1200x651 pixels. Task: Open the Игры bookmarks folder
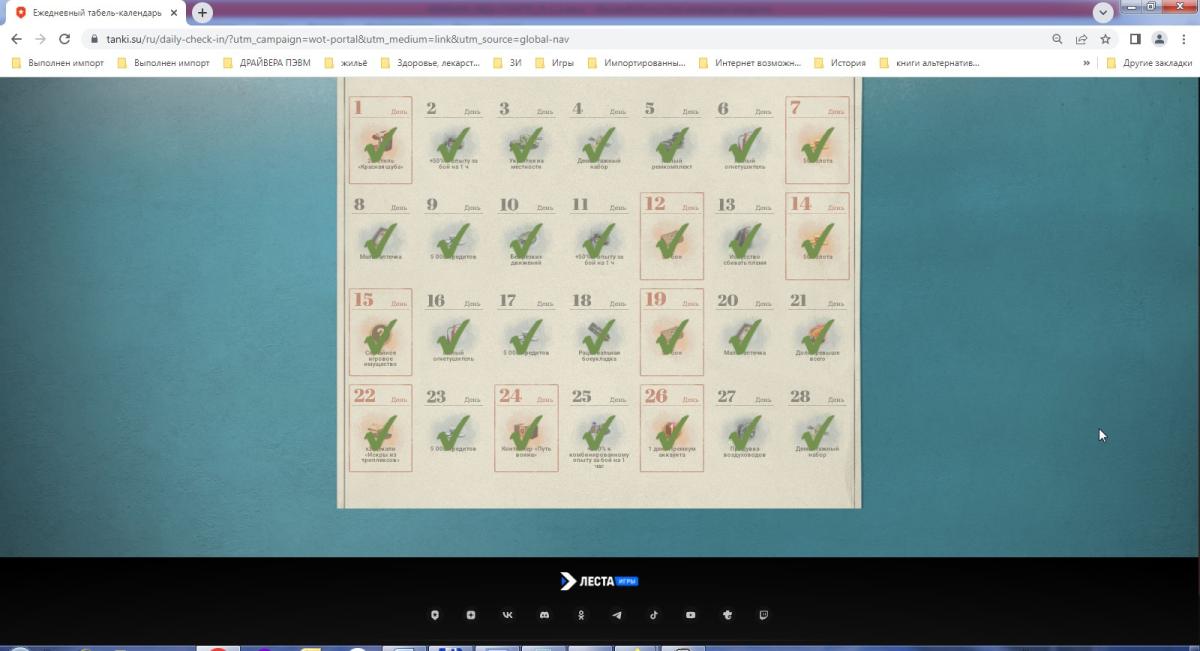[x=553, y=63]
